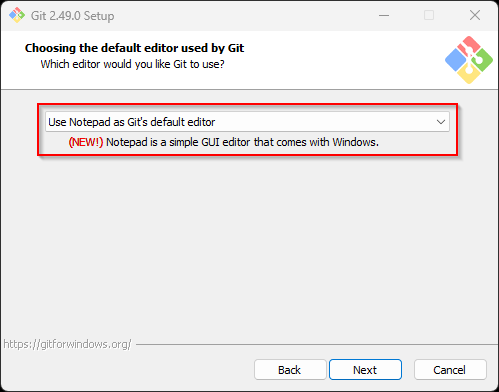Cancel the Git setup
Screen dimensions: 499x392
(x=450, y=370)
